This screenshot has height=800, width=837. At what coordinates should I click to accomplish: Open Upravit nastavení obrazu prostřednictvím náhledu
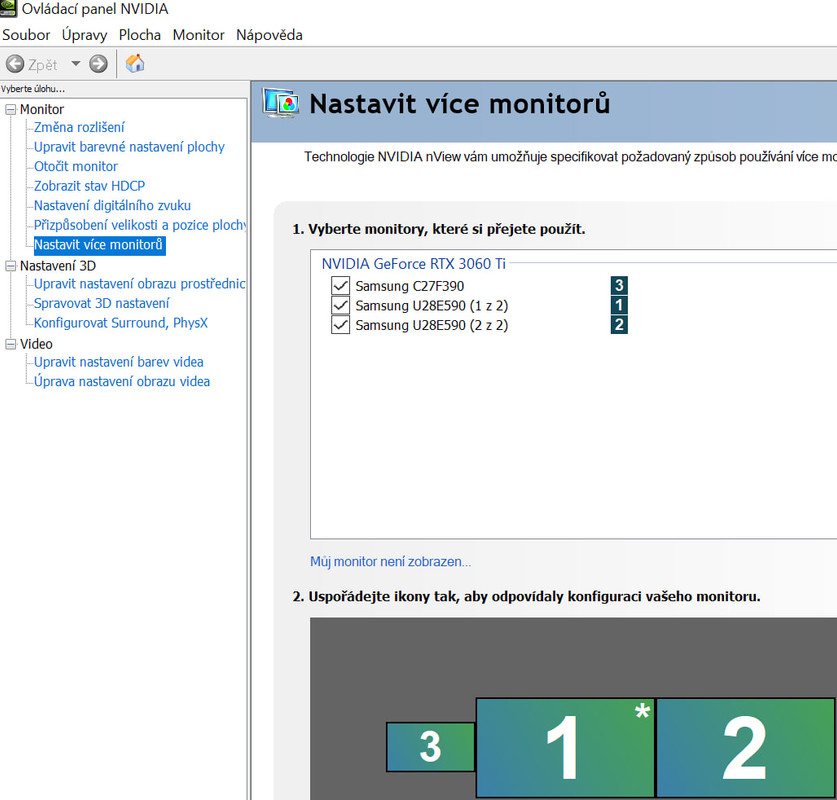(x=139, y=284)
